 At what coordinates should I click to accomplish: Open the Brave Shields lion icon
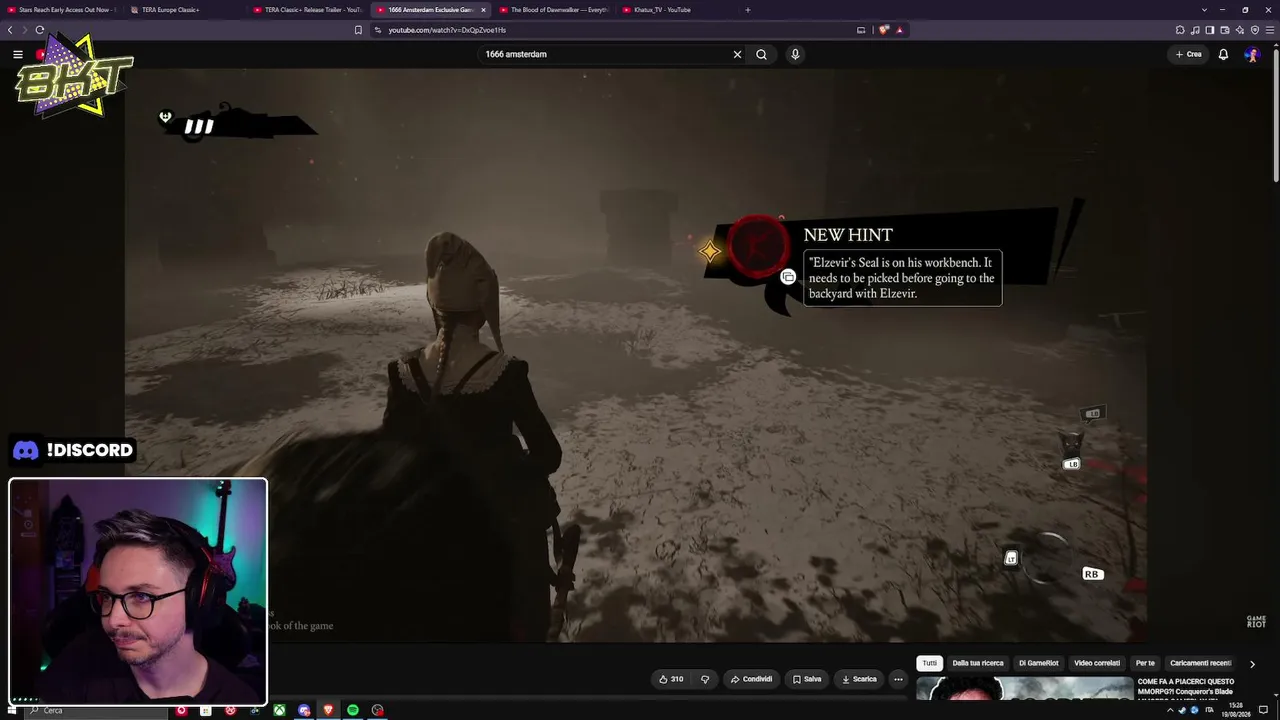(x=884, y=30)
